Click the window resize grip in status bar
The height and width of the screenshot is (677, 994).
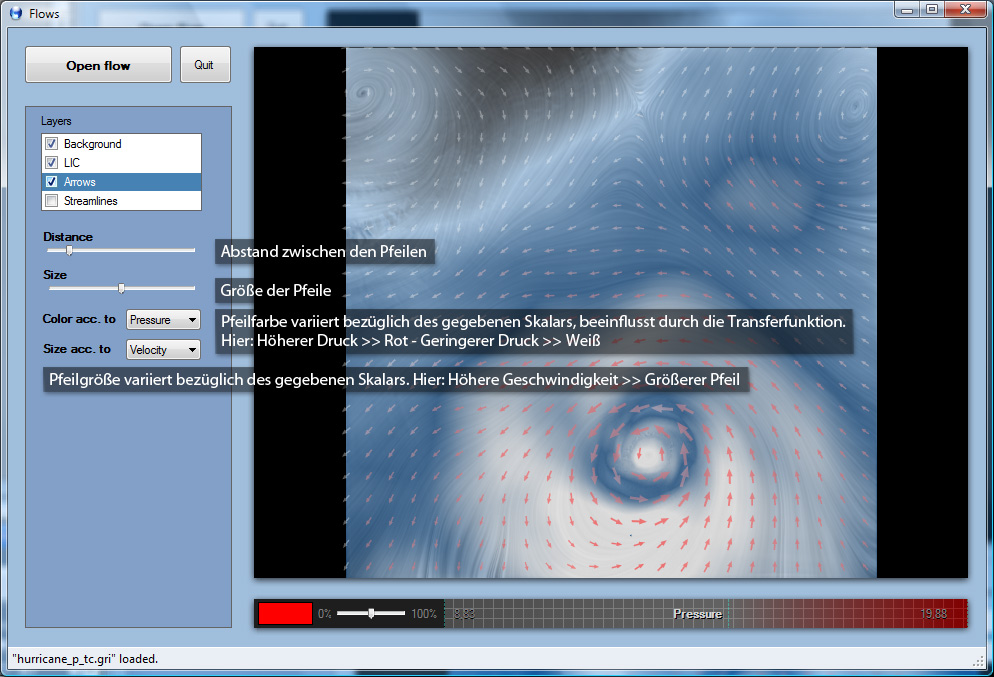pos(978,661)
